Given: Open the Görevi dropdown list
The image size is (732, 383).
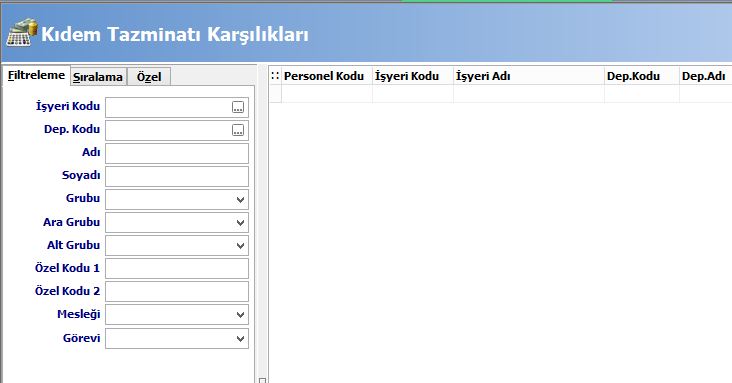Looking at the screenshot, I should coord(240,339).
